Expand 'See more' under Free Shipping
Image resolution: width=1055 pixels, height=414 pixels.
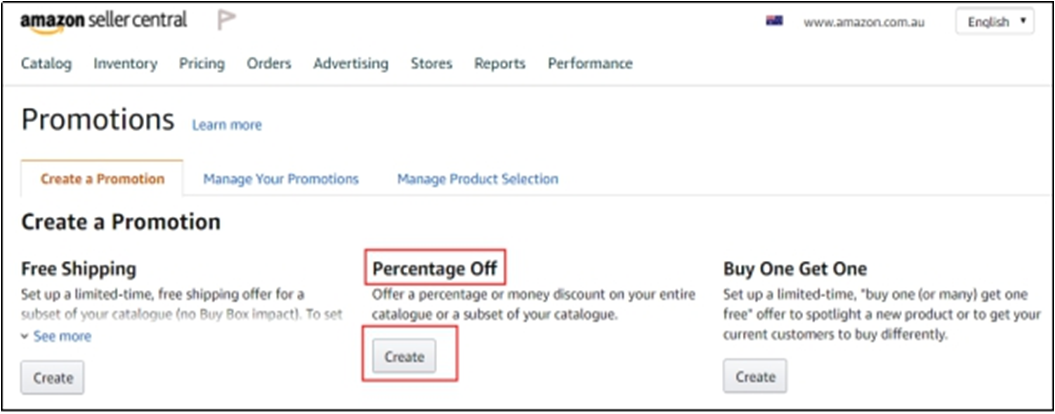pos(56,336)
